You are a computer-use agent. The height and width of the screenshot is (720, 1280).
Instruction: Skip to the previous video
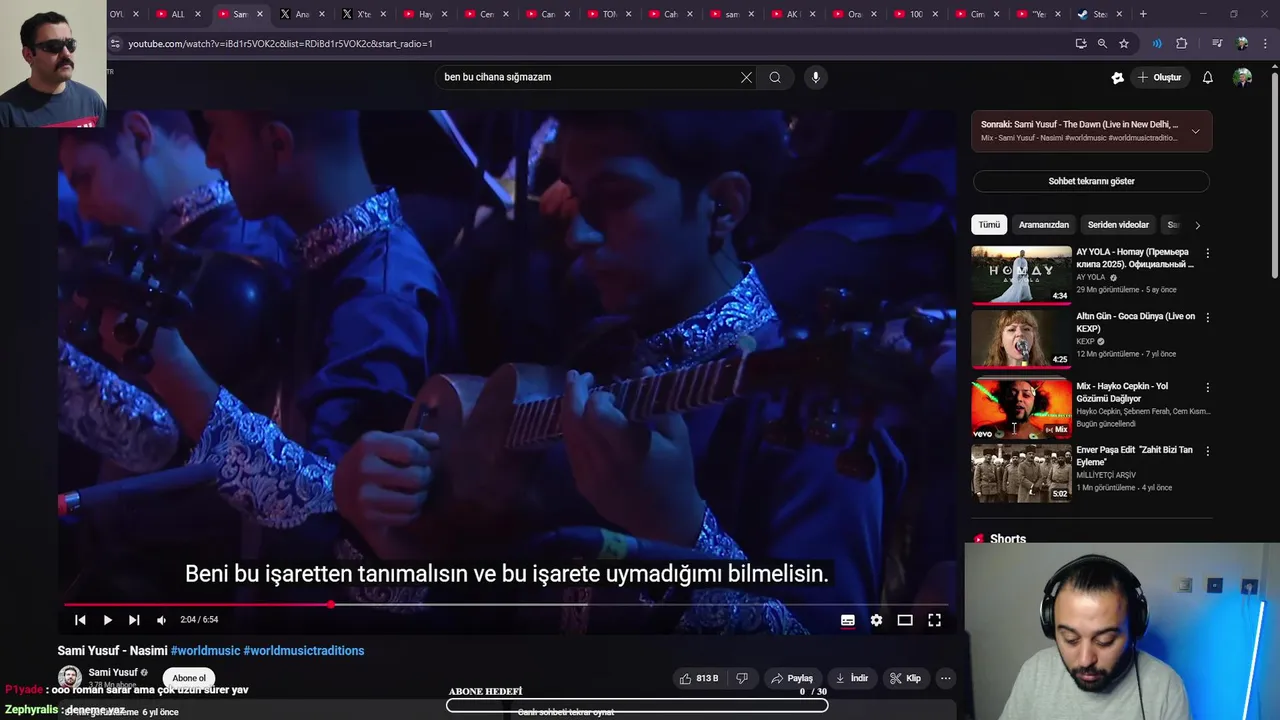80,620
